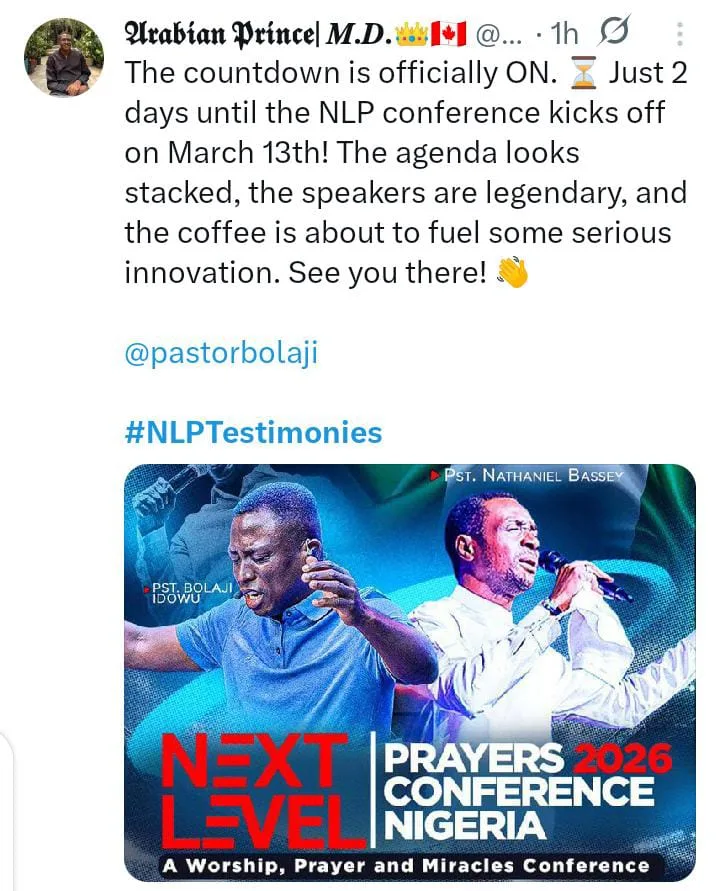Click the waving hand emoji after "See you there!"
Viewport: 720px width, 891px height.
point(511,273)
